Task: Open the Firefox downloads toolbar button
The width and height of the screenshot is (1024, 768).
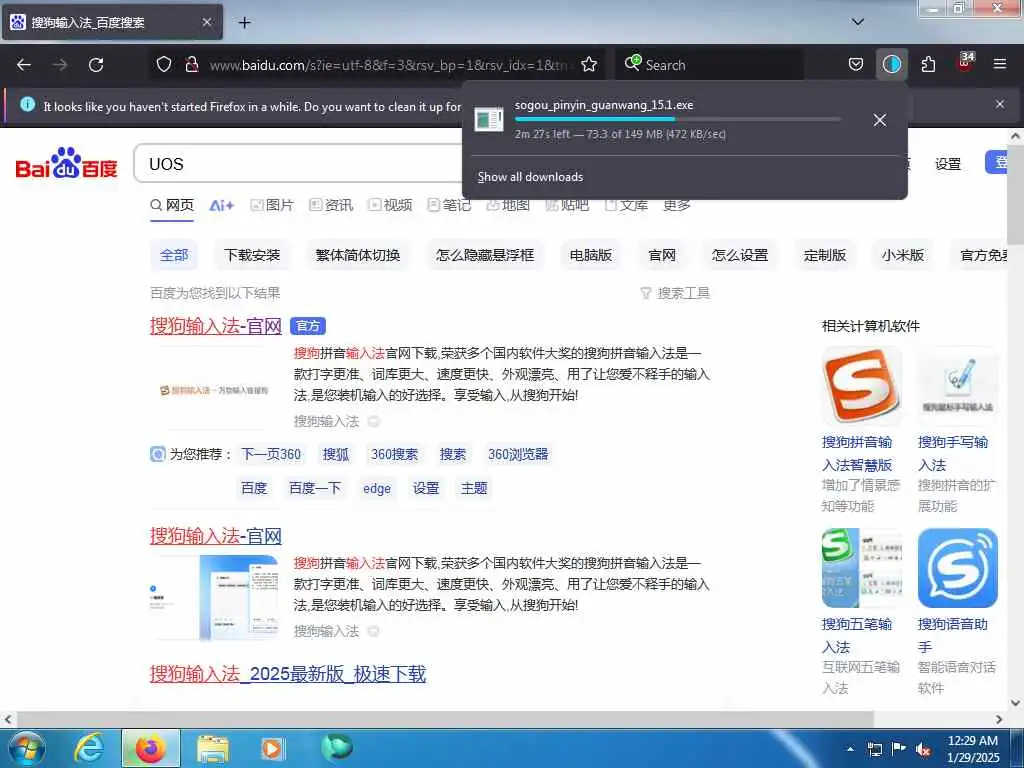Action: (891, 65)
